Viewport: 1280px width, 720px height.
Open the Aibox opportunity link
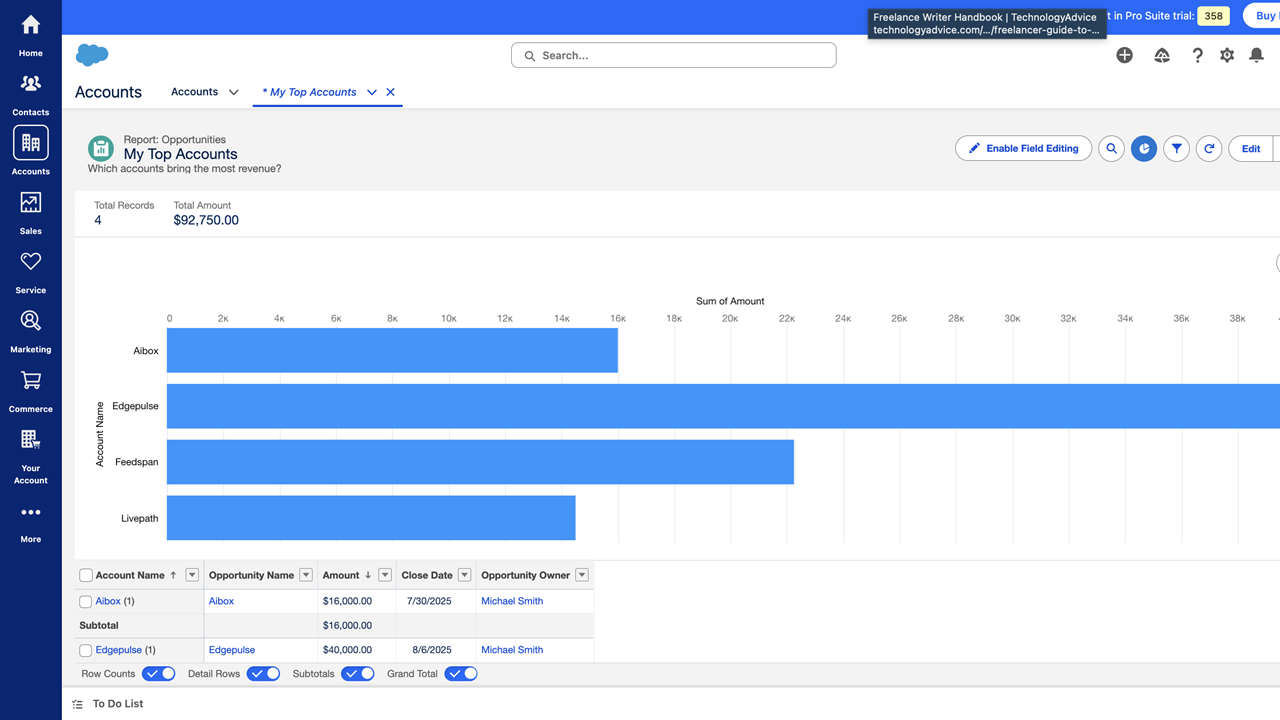click(x=221, y=602)
